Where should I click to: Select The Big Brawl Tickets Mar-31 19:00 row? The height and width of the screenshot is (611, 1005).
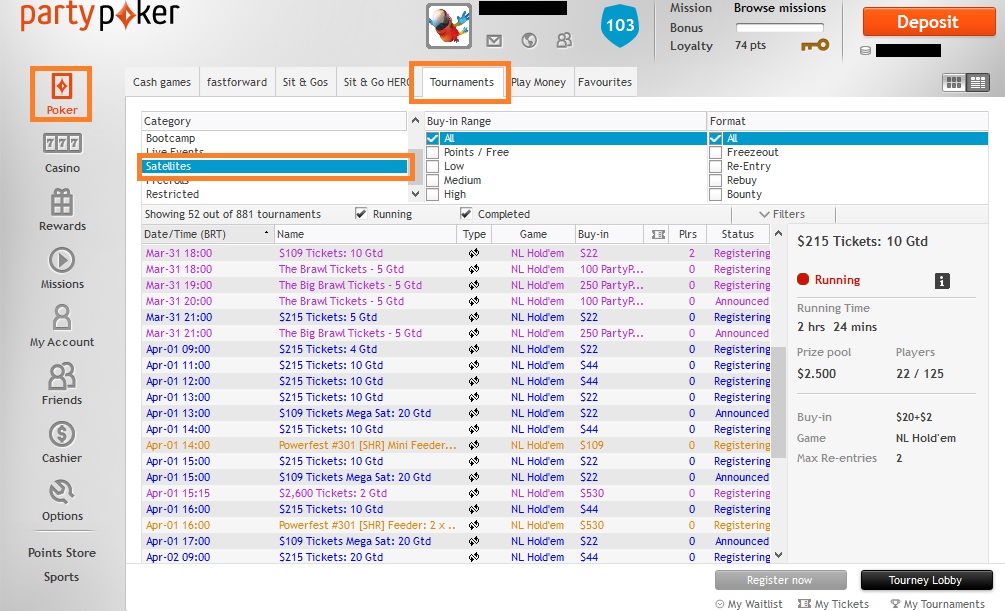(456, 285)
